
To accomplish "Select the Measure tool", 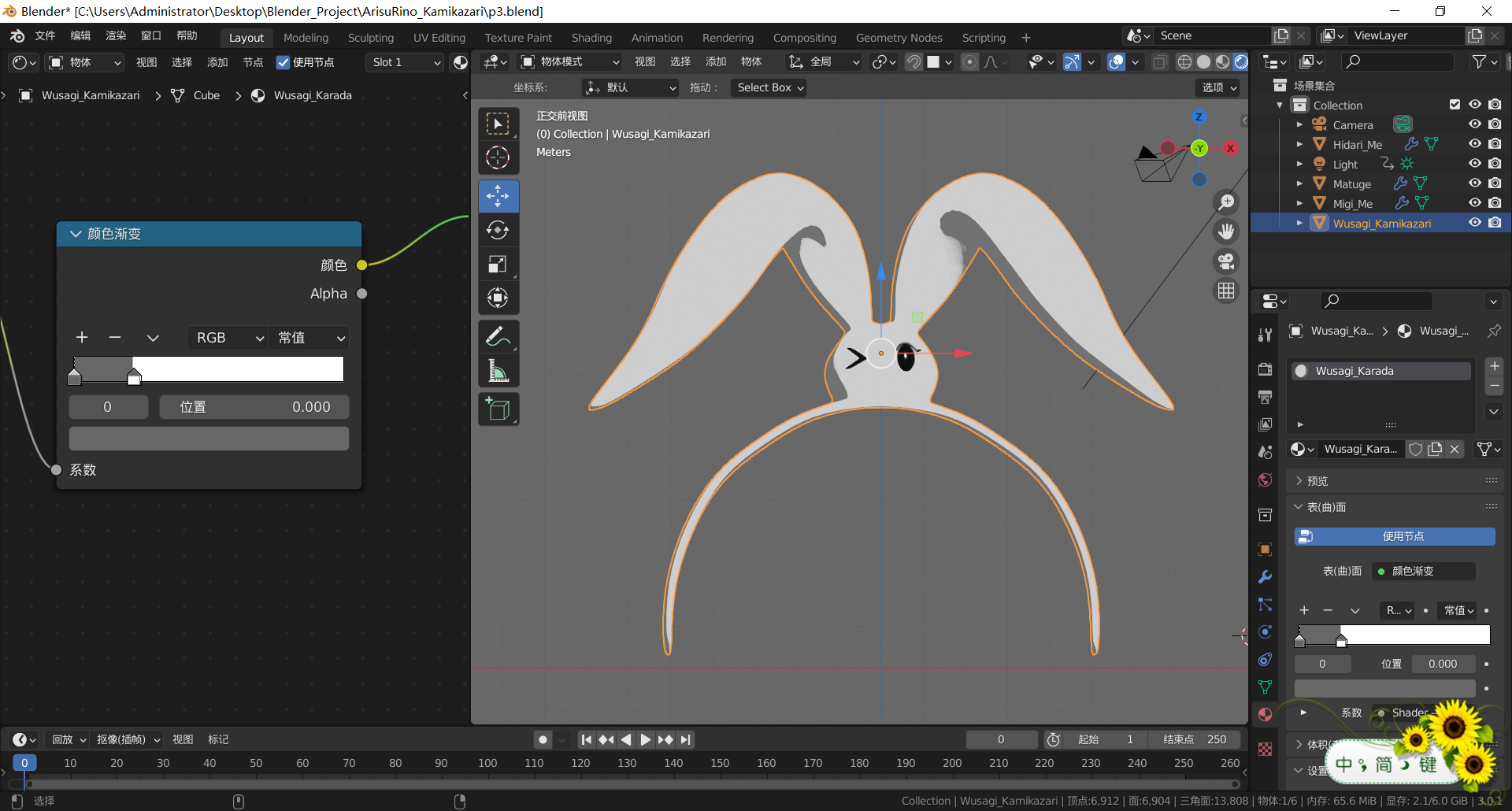I will coord(498,371).
